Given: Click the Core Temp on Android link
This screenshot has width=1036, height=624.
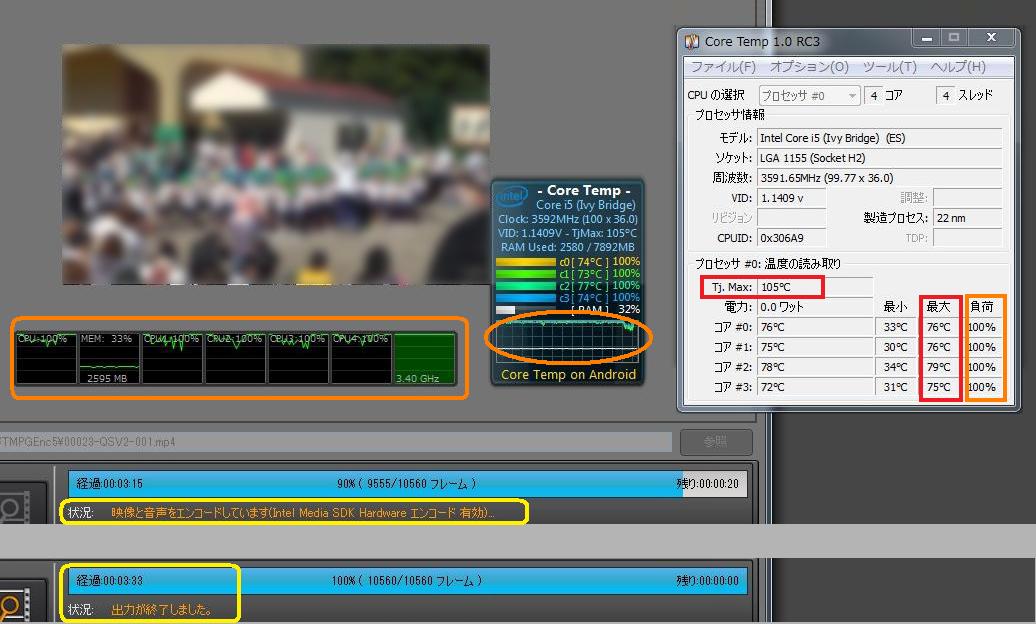Looking at the screenshot, I should coord(568,374).
